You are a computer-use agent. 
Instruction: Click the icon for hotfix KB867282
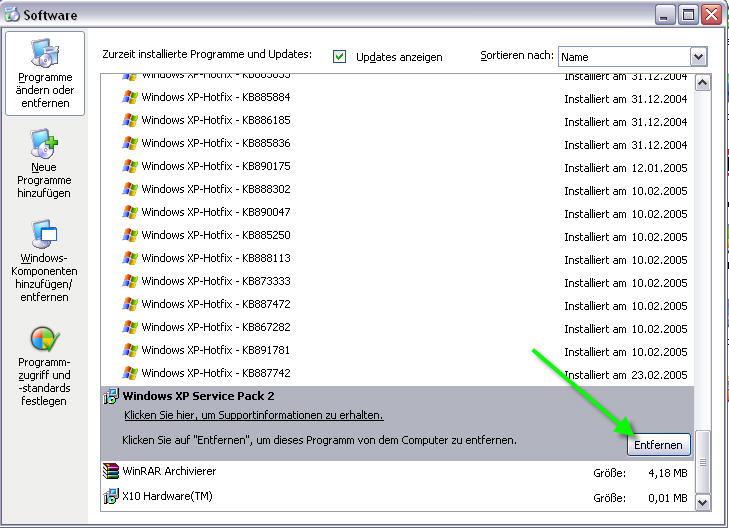(x=130, y=327)
